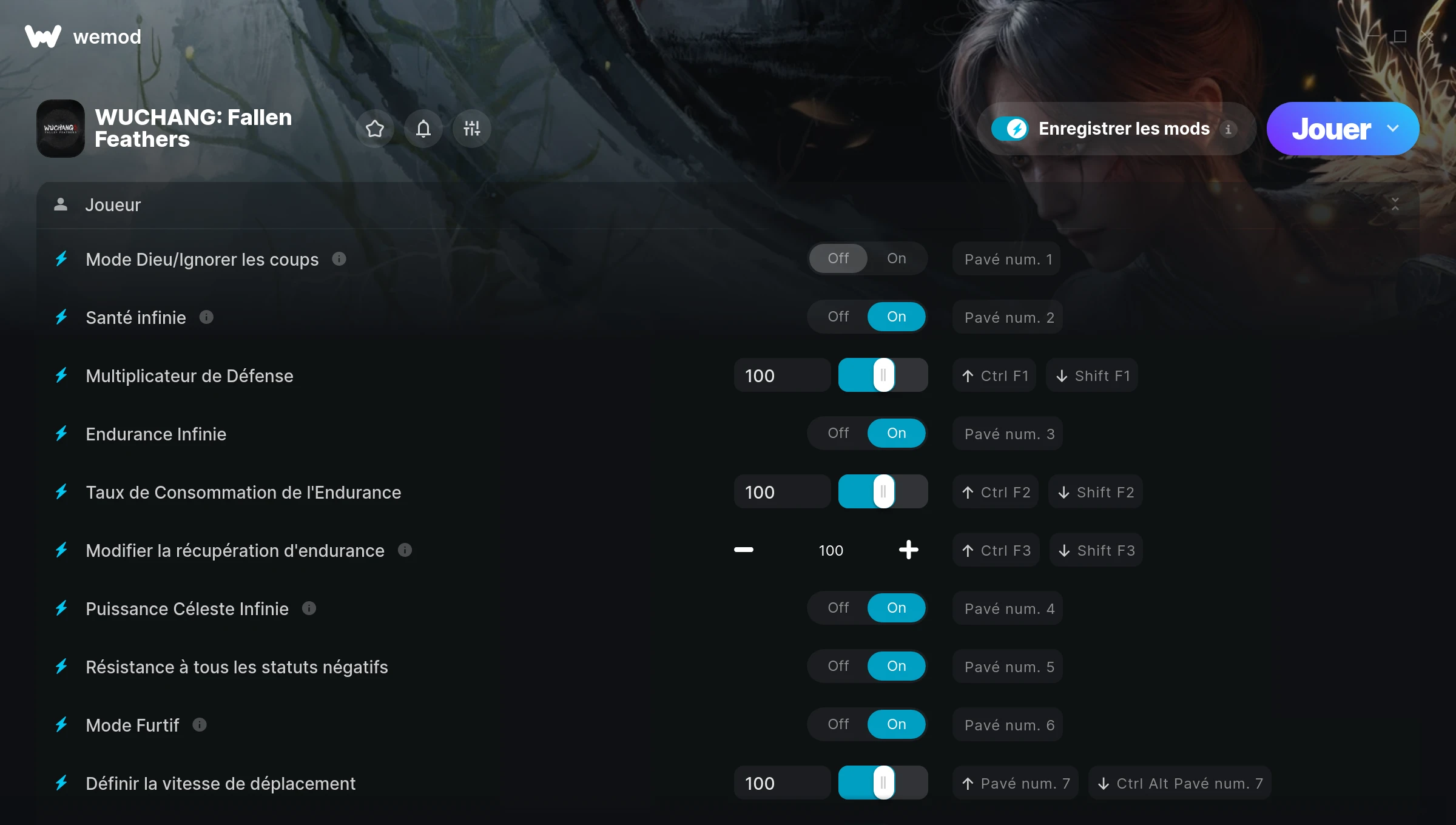Click the Shift F2 hotkey button
Screen dimensions: 1456x825
[1096, 492]
